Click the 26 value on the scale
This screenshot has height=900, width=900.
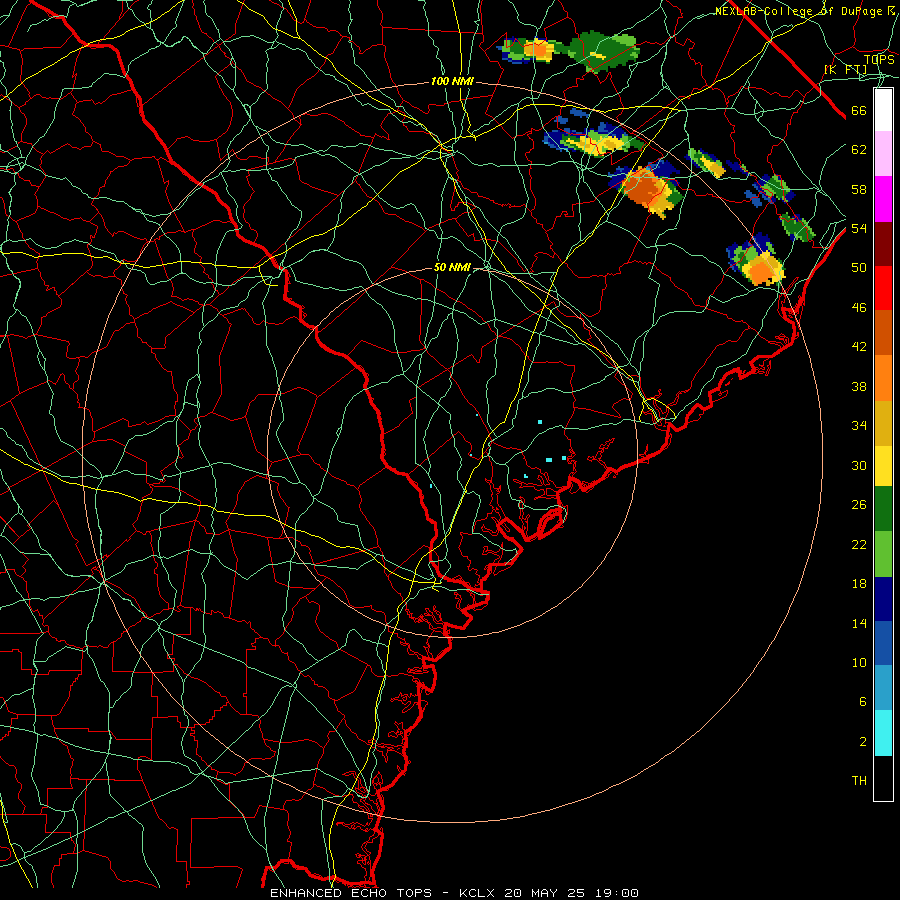coord(859,505)
